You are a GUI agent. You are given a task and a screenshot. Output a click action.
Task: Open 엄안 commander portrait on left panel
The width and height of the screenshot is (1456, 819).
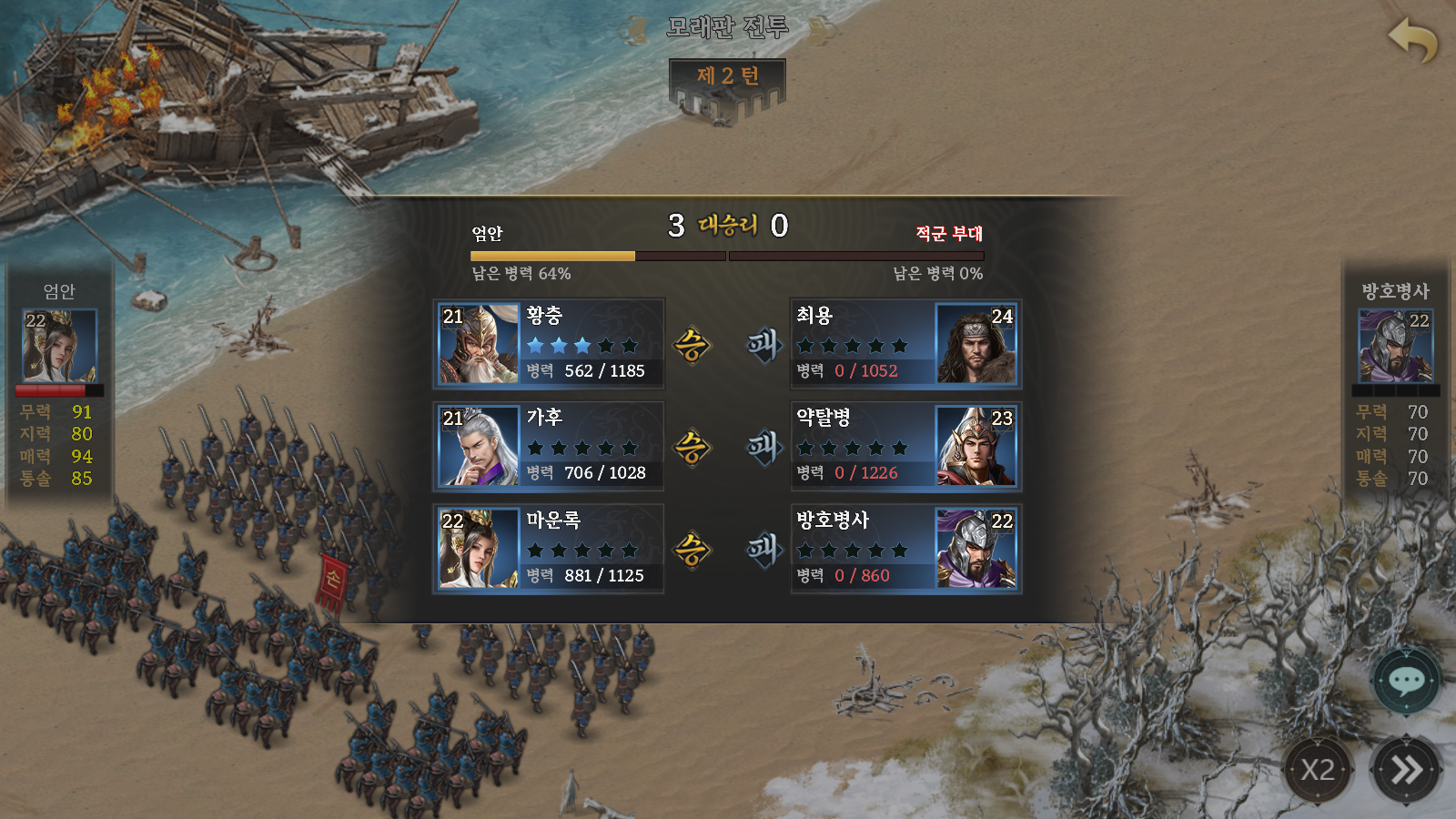click(x=59, y=346)
